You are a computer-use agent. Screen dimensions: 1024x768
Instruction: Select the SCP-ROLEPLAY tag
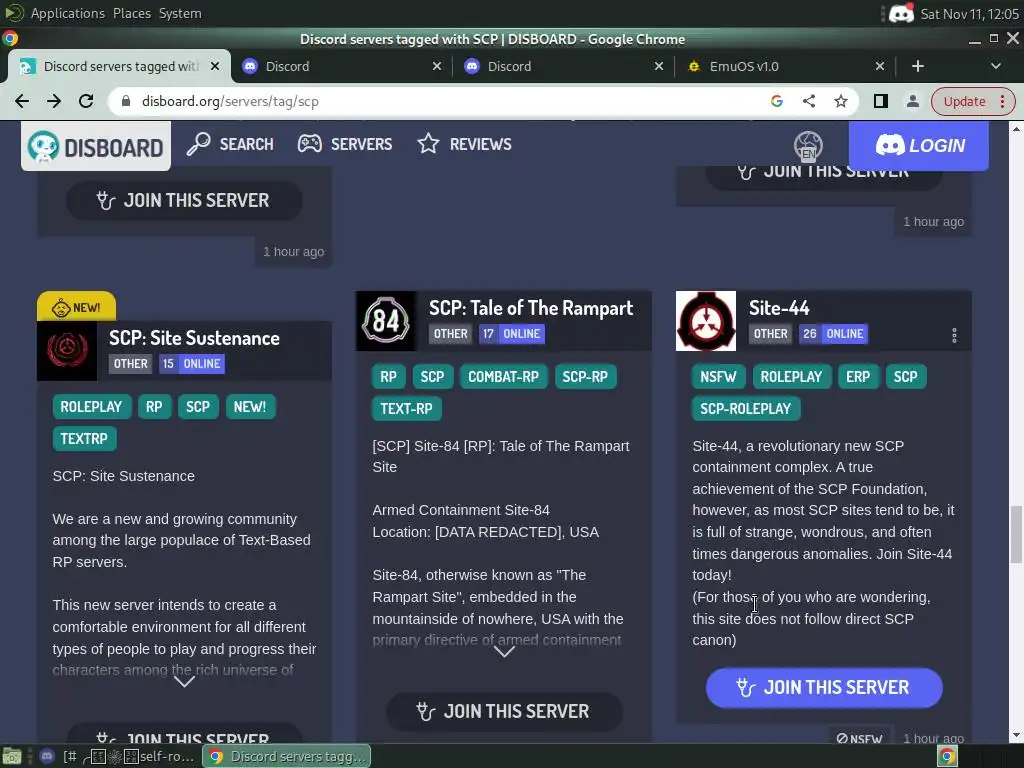pyautogui.click(x=746, y=409)
